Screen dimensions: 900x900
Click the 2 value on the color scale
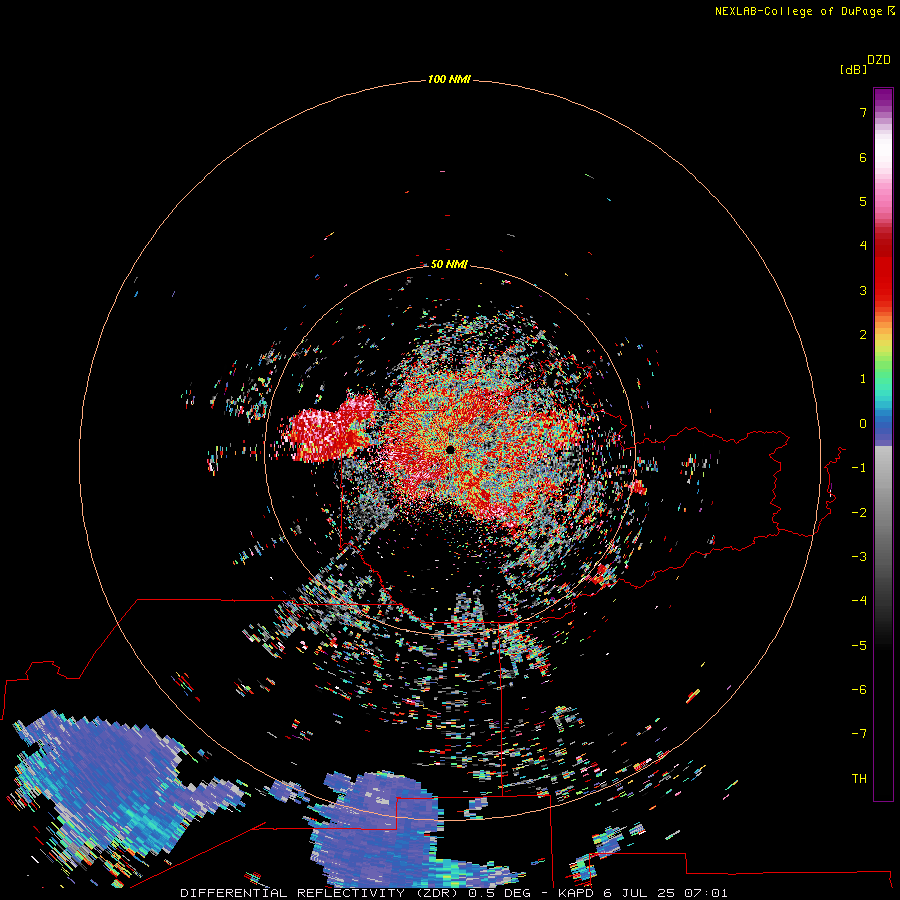(863, 335)
